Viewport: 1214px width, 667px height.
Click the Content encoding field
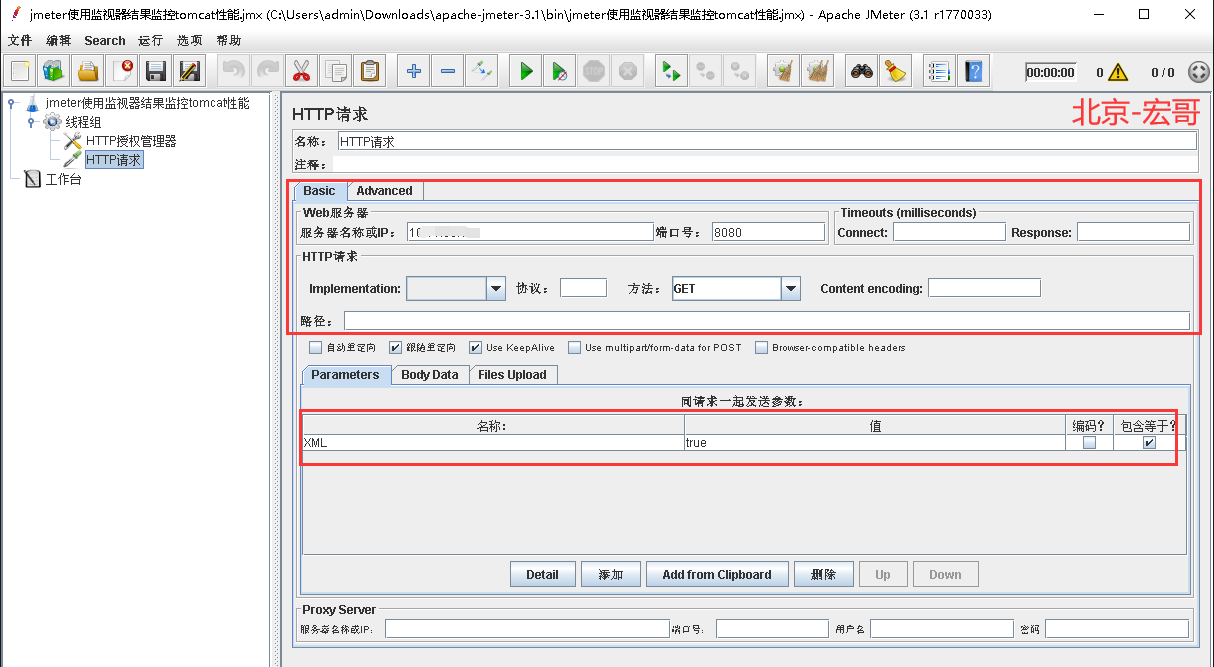(x=984, y=288)
